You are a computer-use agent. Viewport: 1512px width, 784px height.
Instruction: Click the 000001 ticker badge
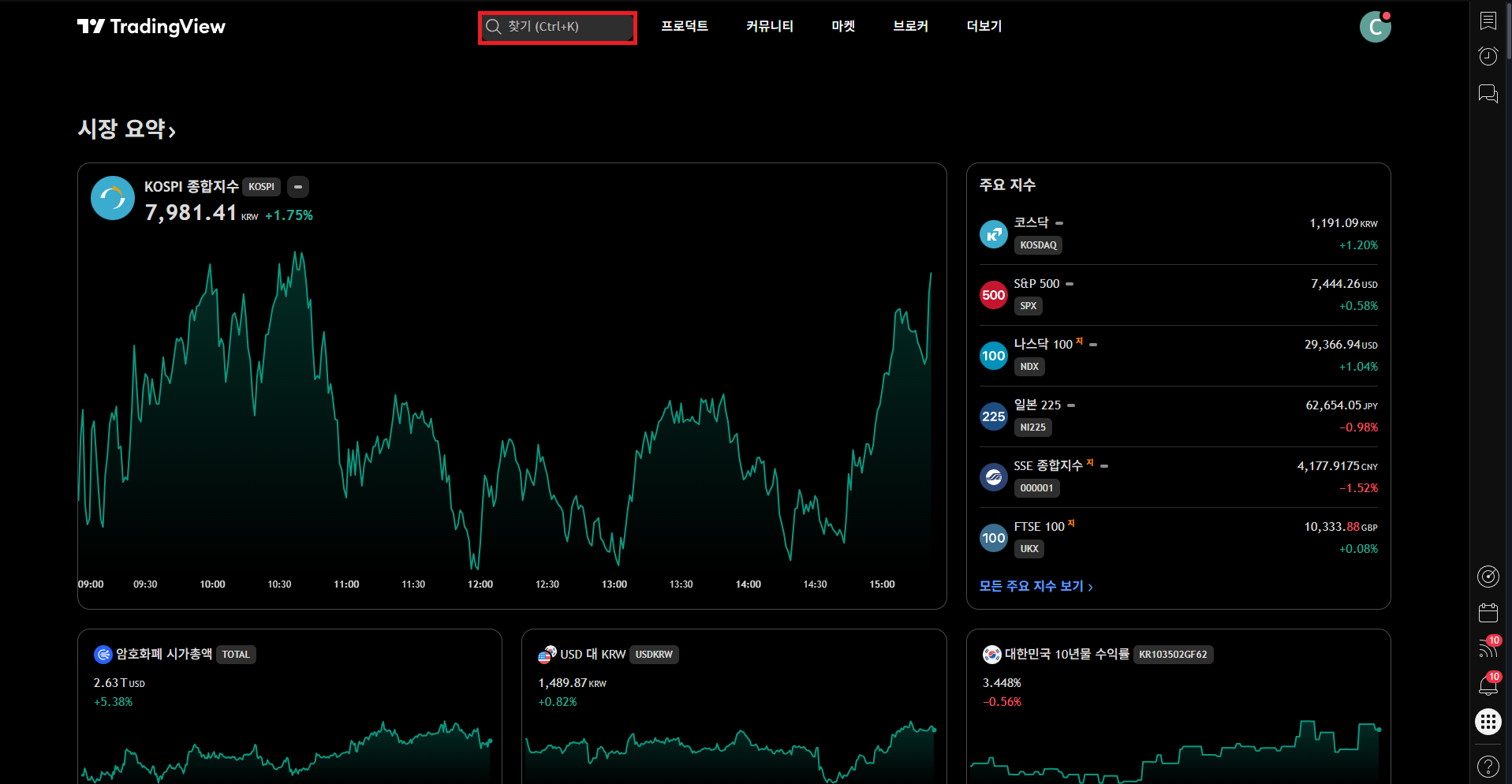click(1036, 488)
